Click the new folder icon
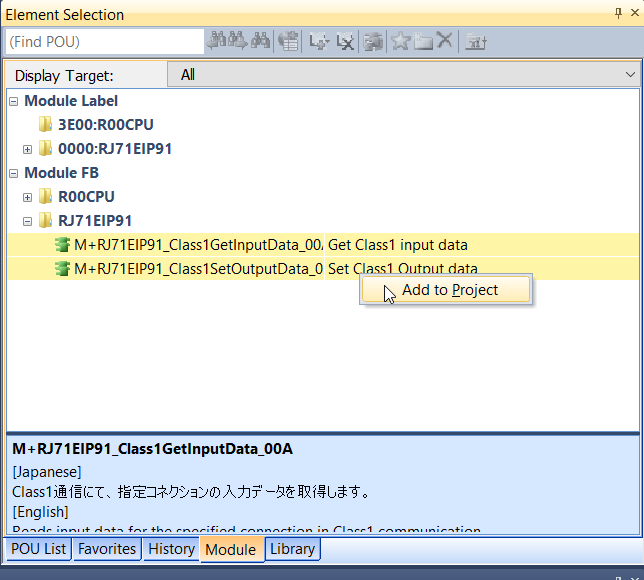The height and width of the screenshot is (580, 644). 423,41
